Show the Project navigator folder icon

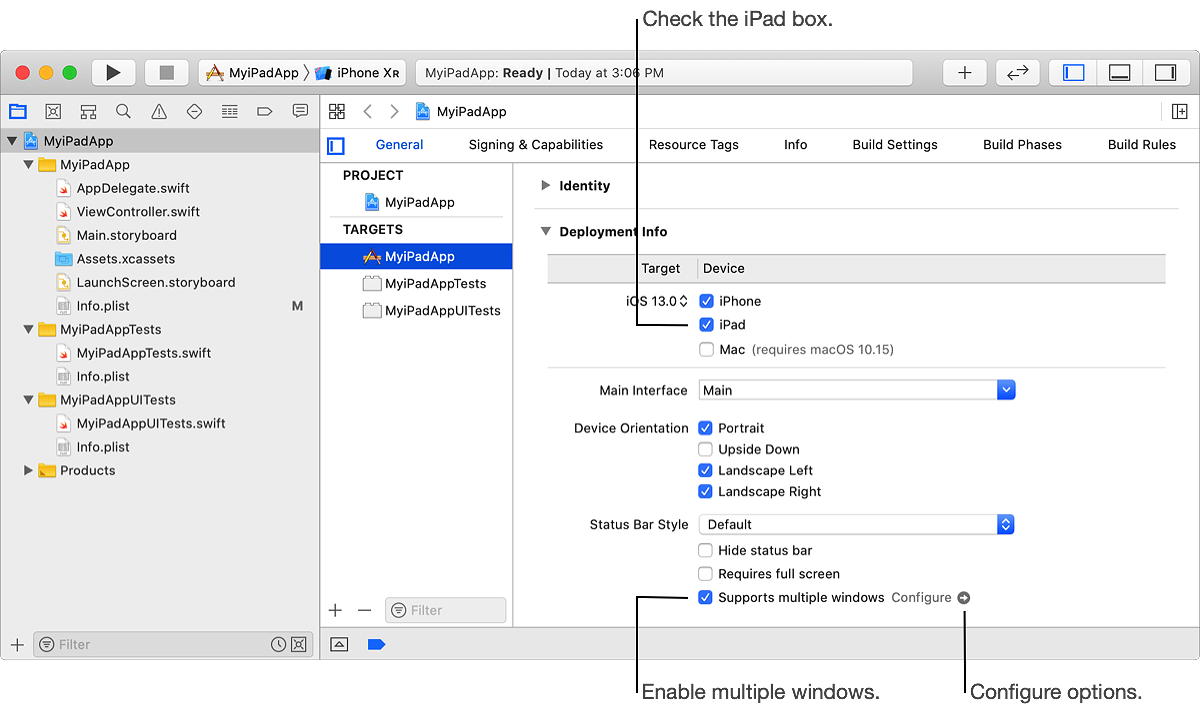click(17, 111)
